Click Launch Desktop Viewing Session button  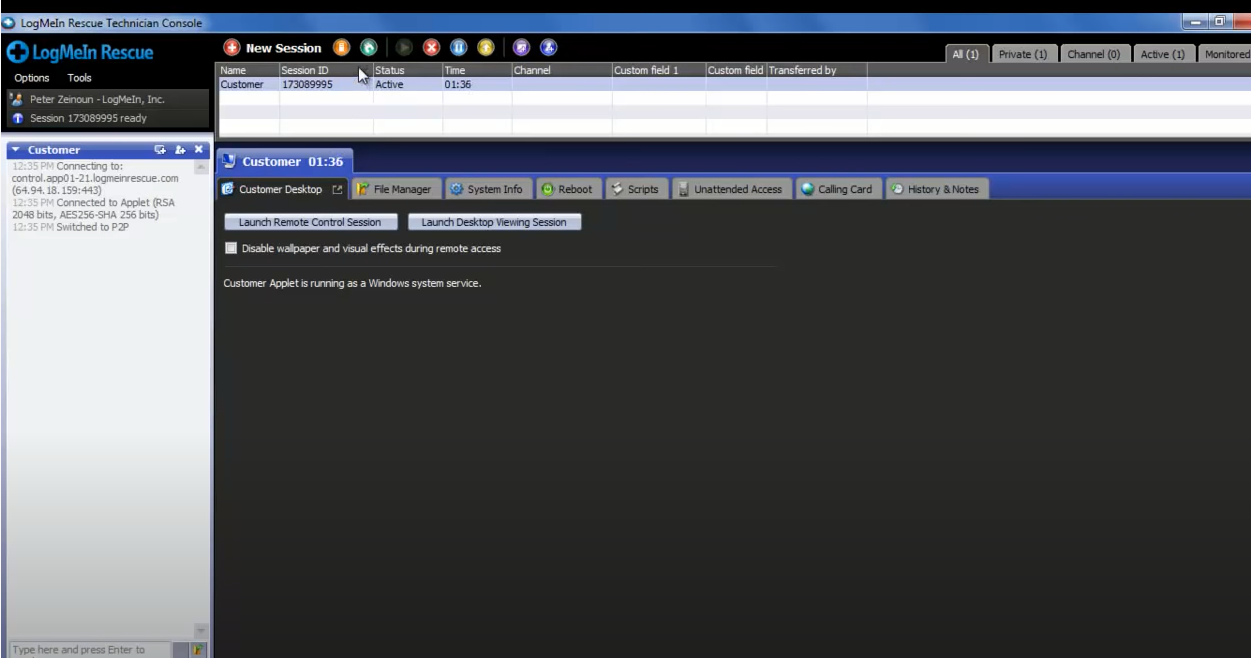(494, 222)
